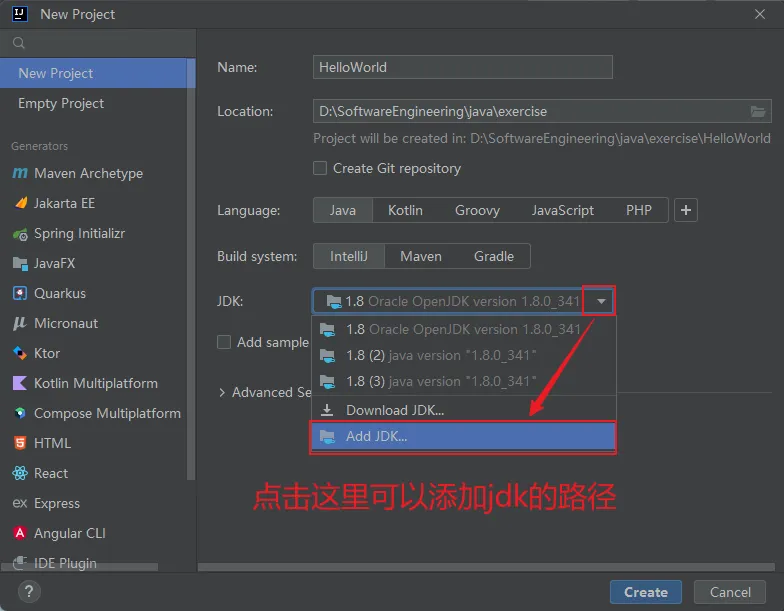Select New Project in sidebar
784x611 pixels.
coord(94,73)
